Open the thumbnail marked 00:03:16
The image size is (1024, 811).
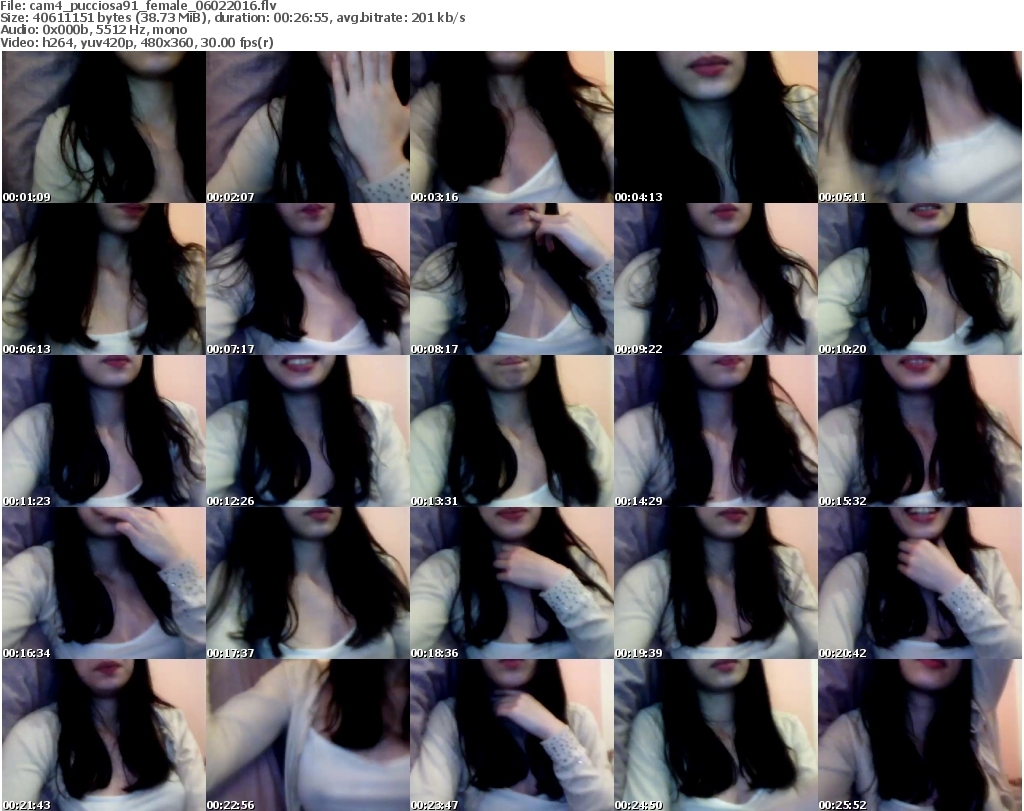point(512,127)
